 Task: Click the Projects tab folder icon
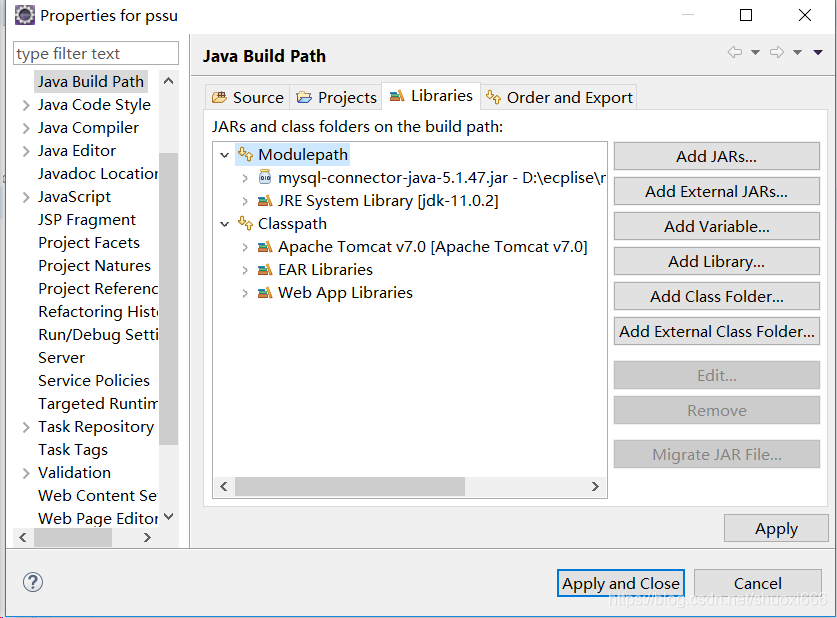(304, 98)
